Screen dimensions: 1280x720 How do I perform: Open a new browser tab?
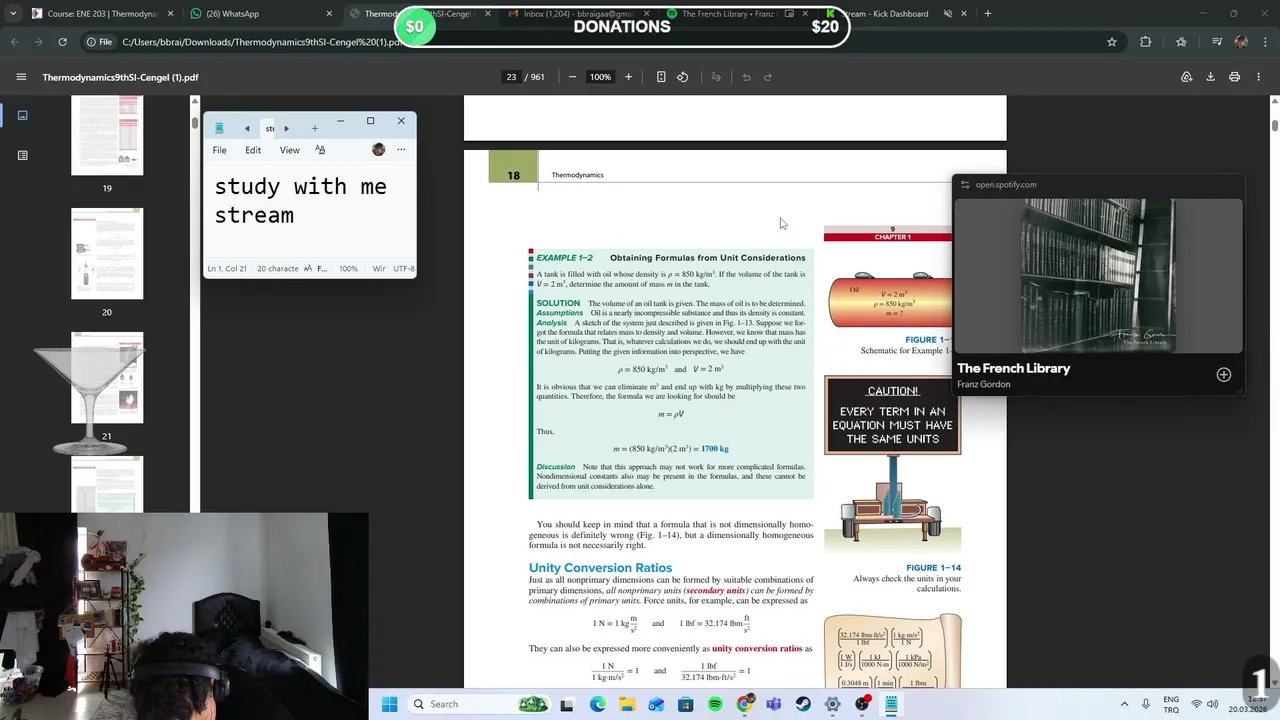coord(987,14)
